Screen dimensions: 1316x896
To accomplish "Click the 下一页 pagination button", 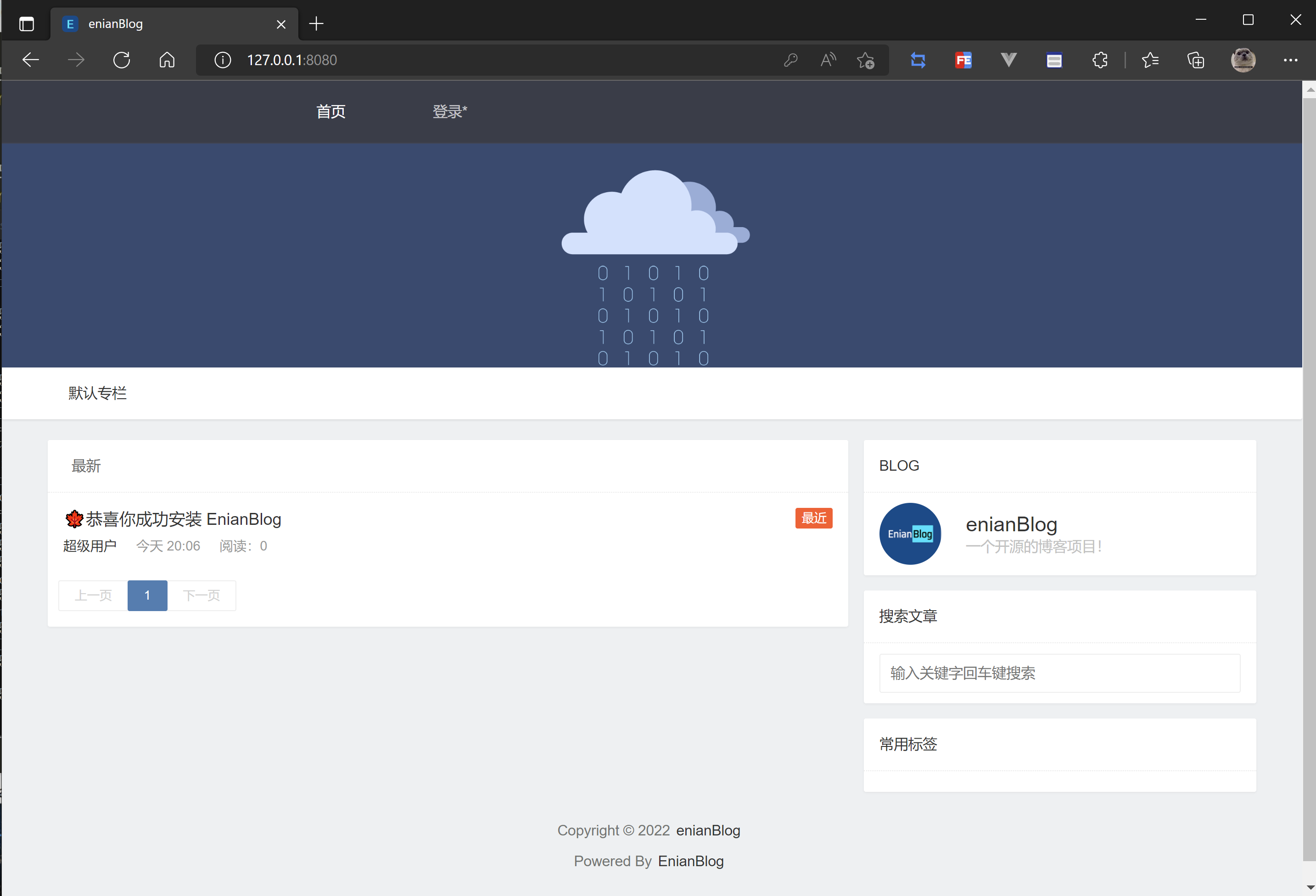I will (x=202, y=595).
